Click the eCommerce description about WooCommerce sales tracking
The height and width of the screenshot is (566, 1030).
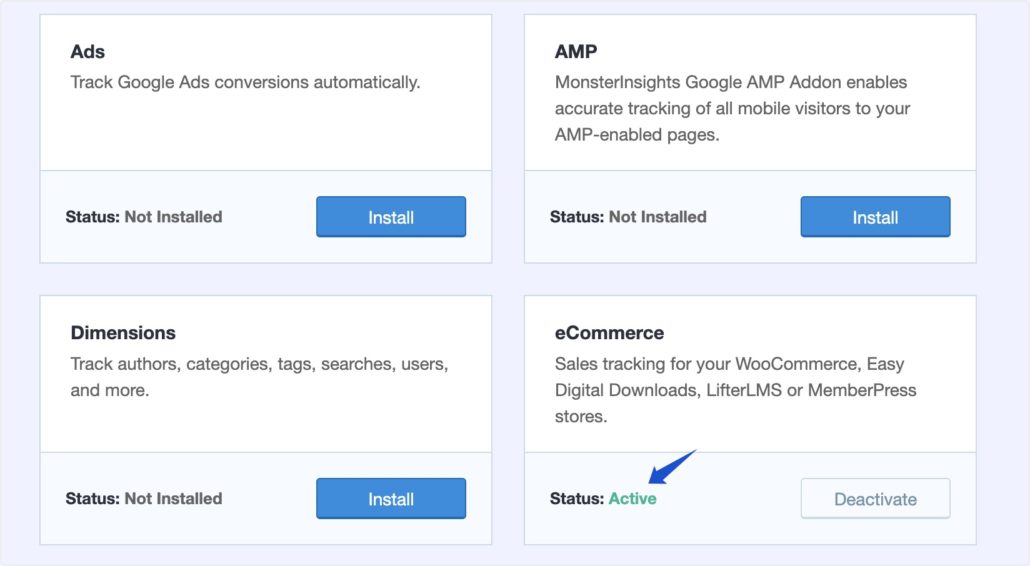(x=735, y=390)
